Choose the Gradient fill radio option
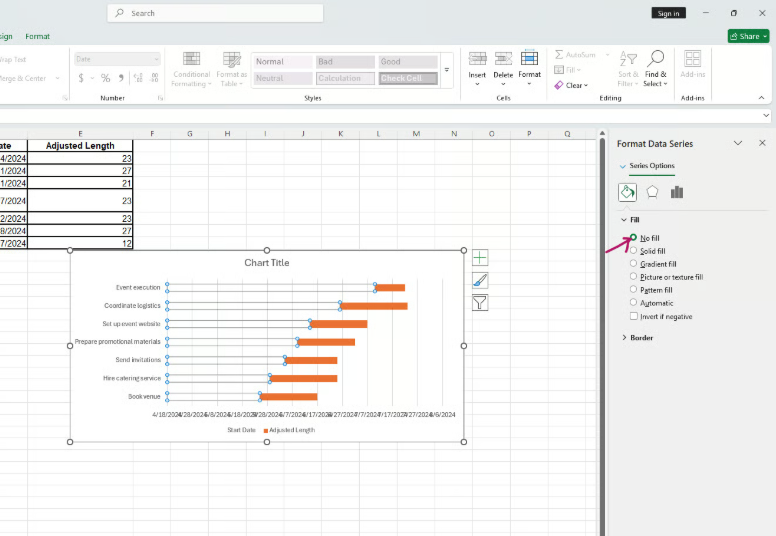This screenshot has height=536, width=776. pyautogui.click(x=633, y=264)
